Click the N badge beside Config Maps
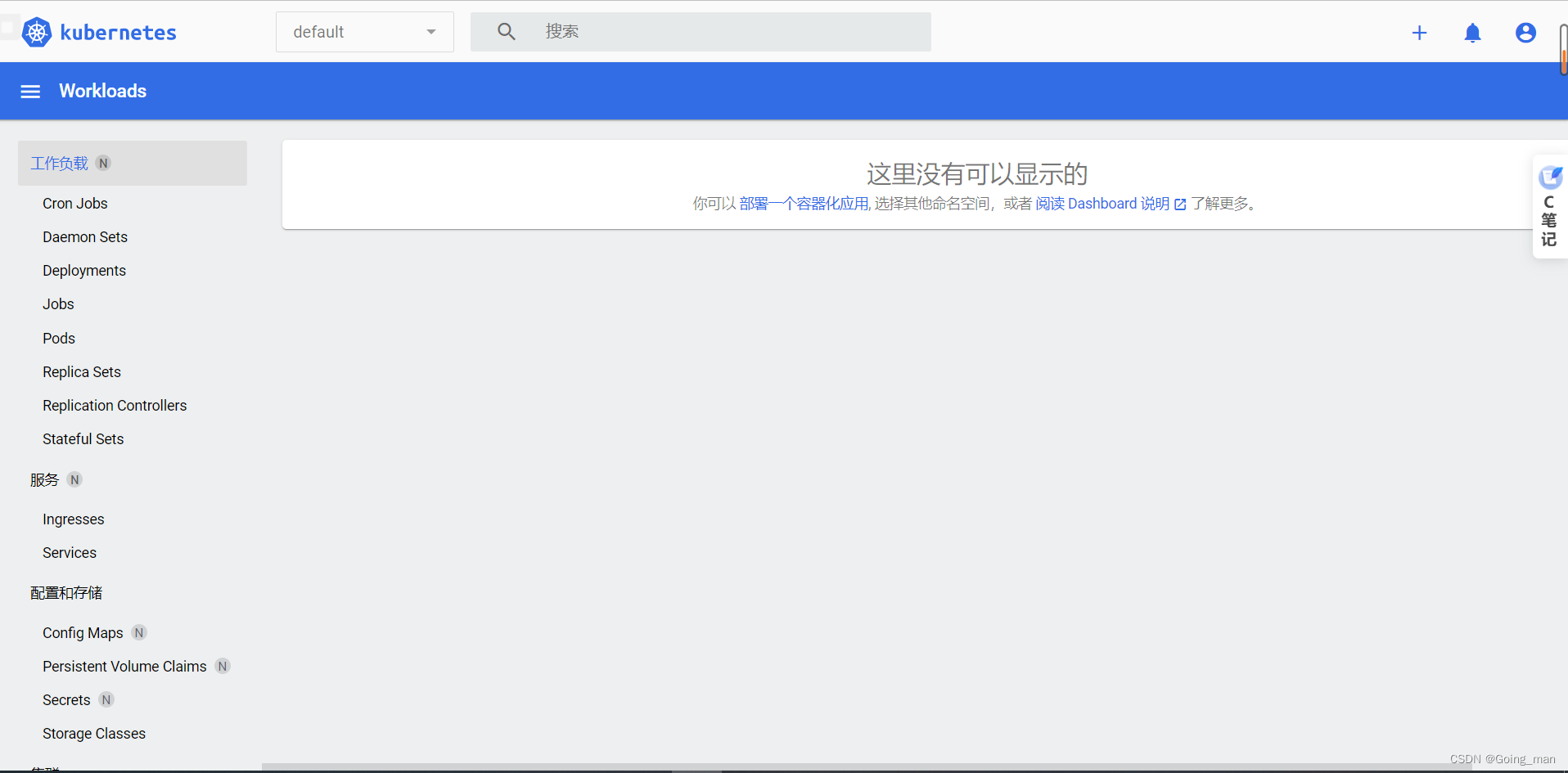 139,633
